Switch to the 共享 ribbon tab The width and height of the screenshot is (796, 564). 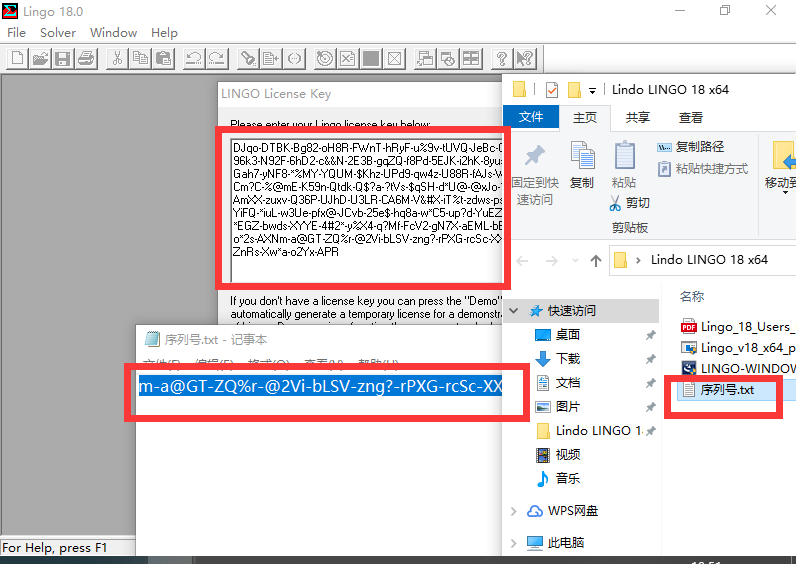(x=638, y=117)
